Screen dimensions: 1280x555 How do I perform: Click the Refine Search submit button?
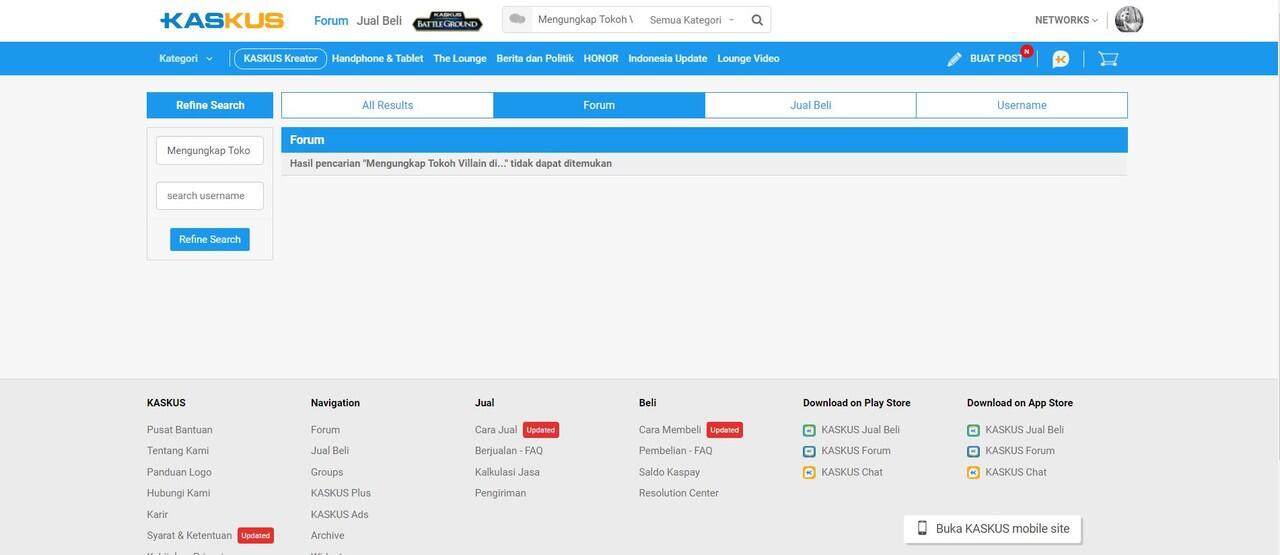210,239
